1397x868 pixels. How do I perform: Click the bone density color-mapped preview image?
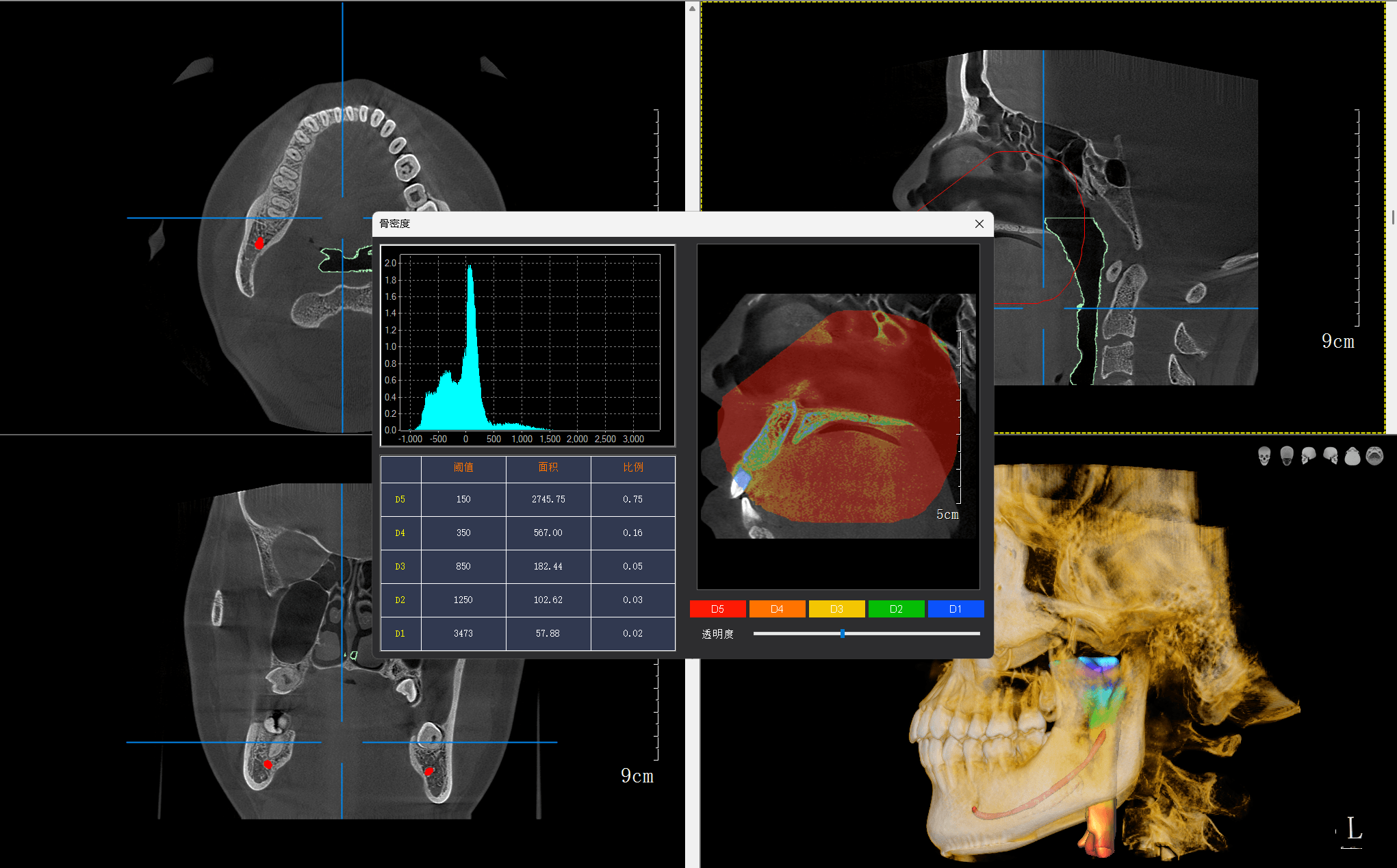(x=838, y=416)
